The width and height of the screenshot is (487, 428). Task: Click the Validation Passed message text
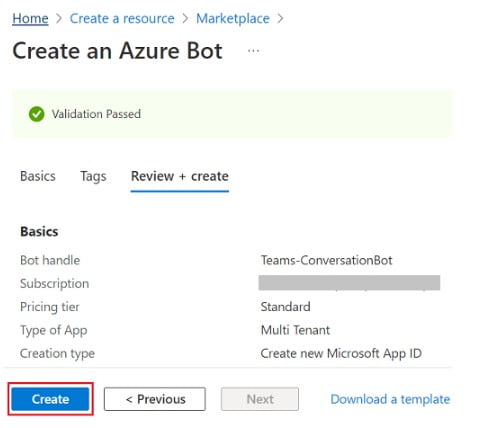(x=96, y=114)
